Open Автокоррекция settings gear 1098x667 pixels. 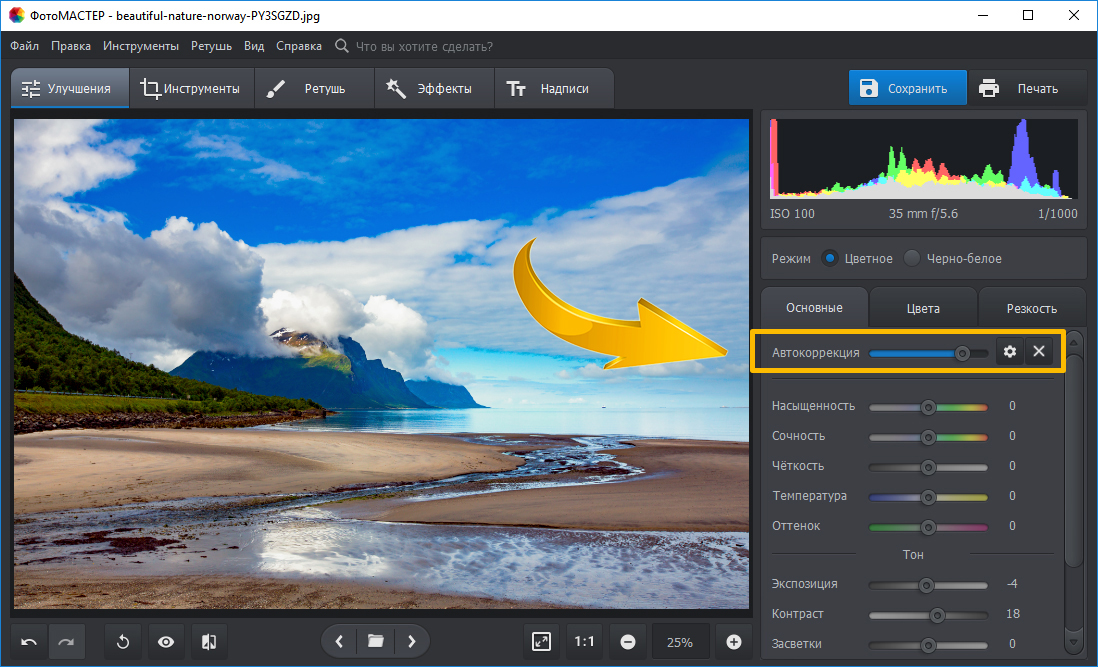[1010, 351]
